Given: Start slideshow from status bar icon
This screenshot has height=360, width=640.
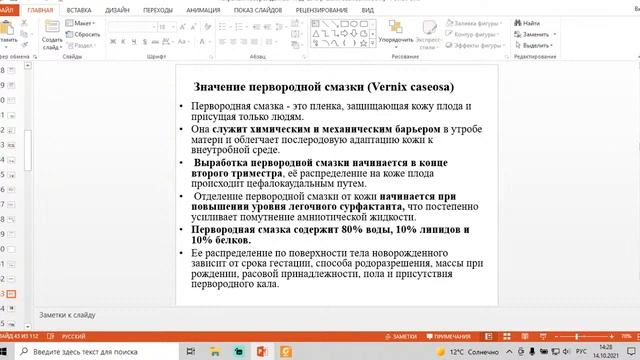Looking at the screenshot, I should click(x=543, y=336).
